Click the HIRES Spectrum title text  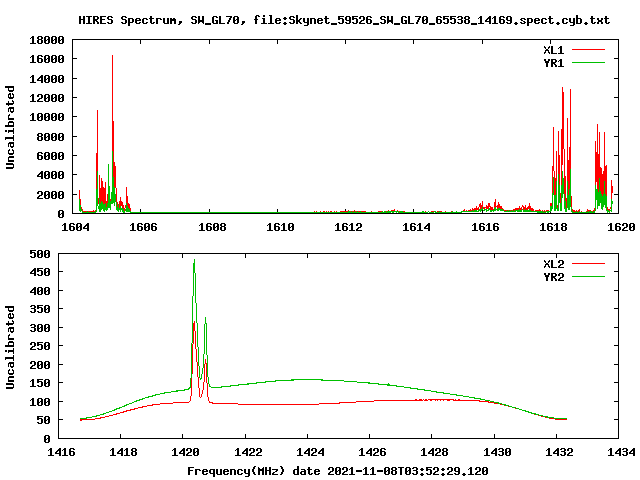(x=344, y=20)
